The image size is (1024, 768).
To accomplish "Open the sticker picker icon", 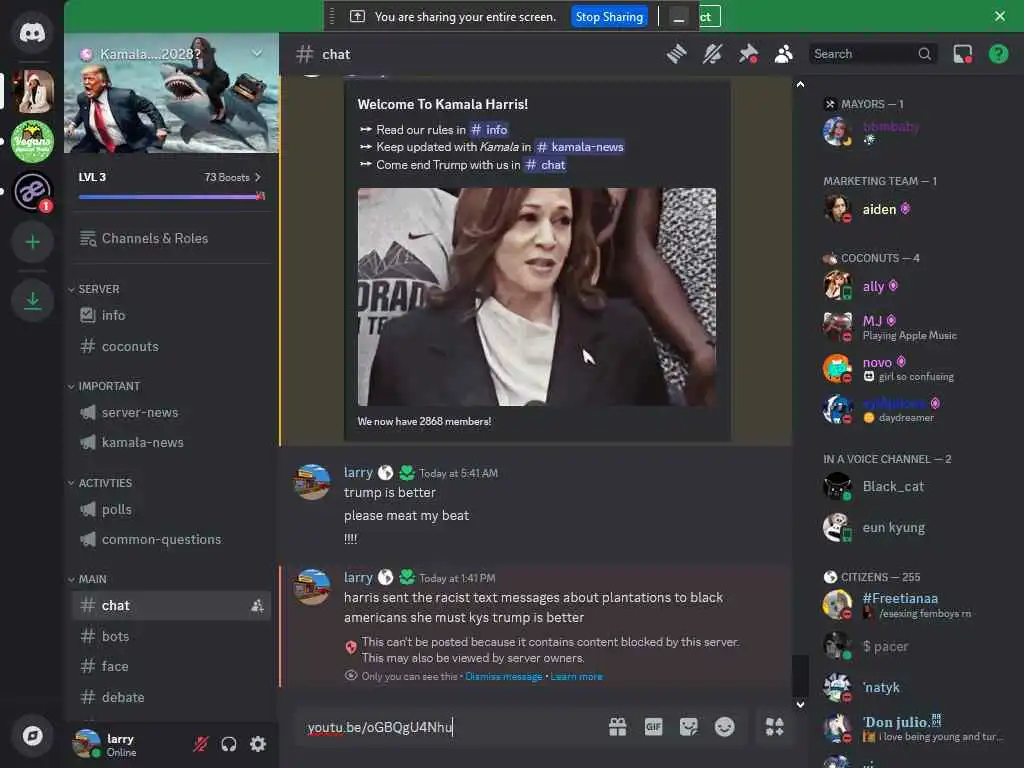I will coord(688,727).
